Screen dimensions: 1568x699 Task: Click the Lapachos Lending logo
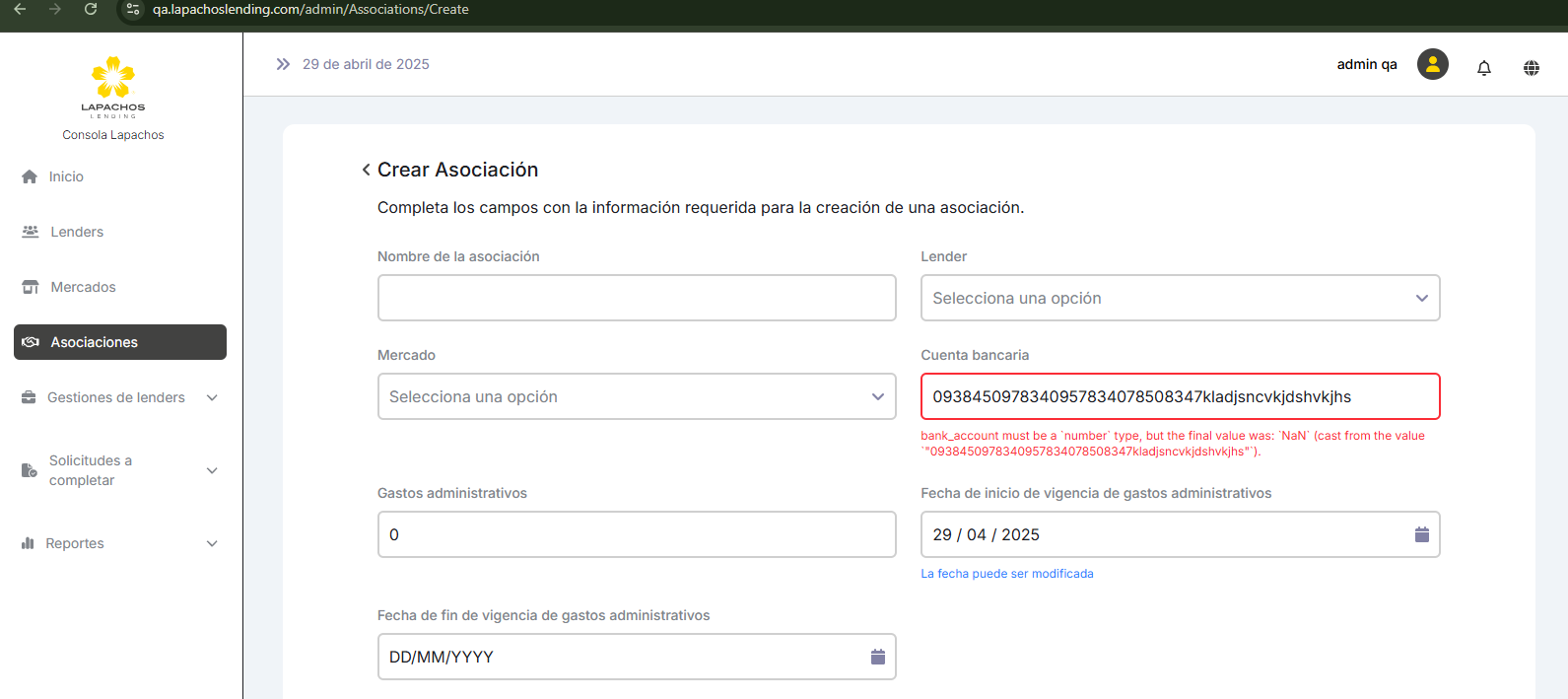(x=113, y=87)
